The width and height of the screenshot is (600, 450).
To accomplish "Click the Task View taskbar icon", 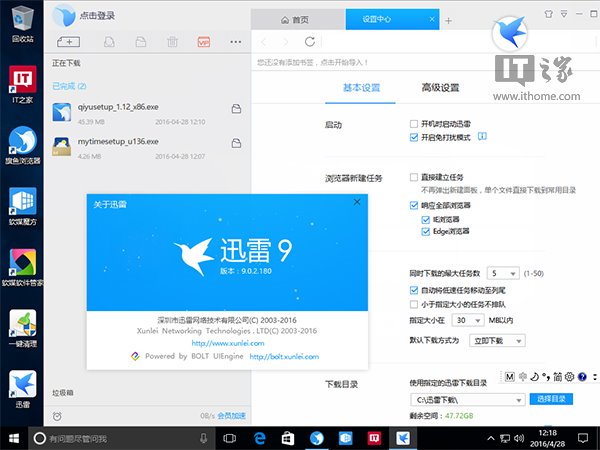I will point(230,438).
